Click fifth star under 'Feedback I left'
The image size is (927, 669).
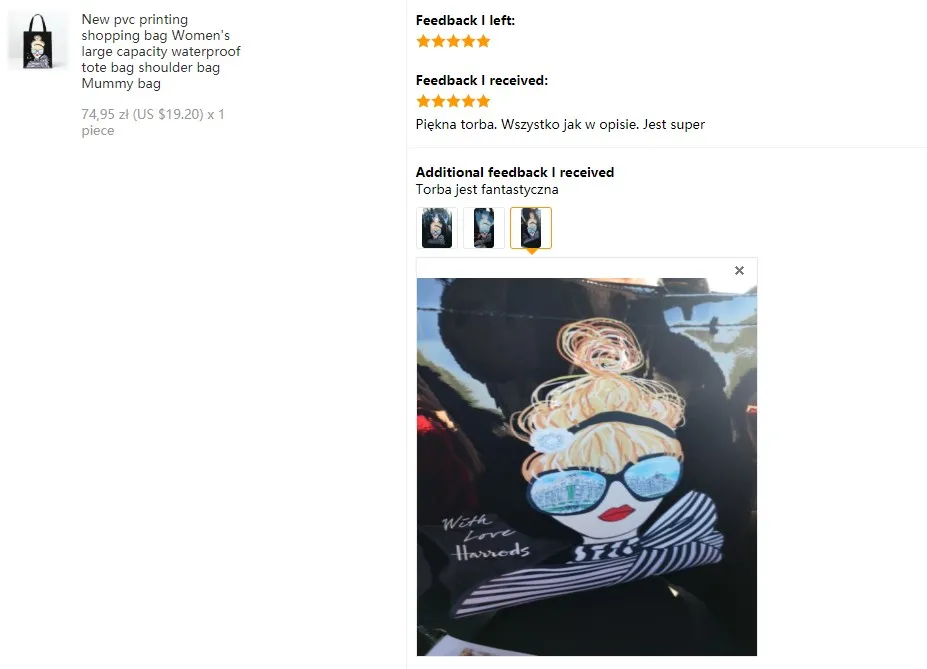(484, 41)
